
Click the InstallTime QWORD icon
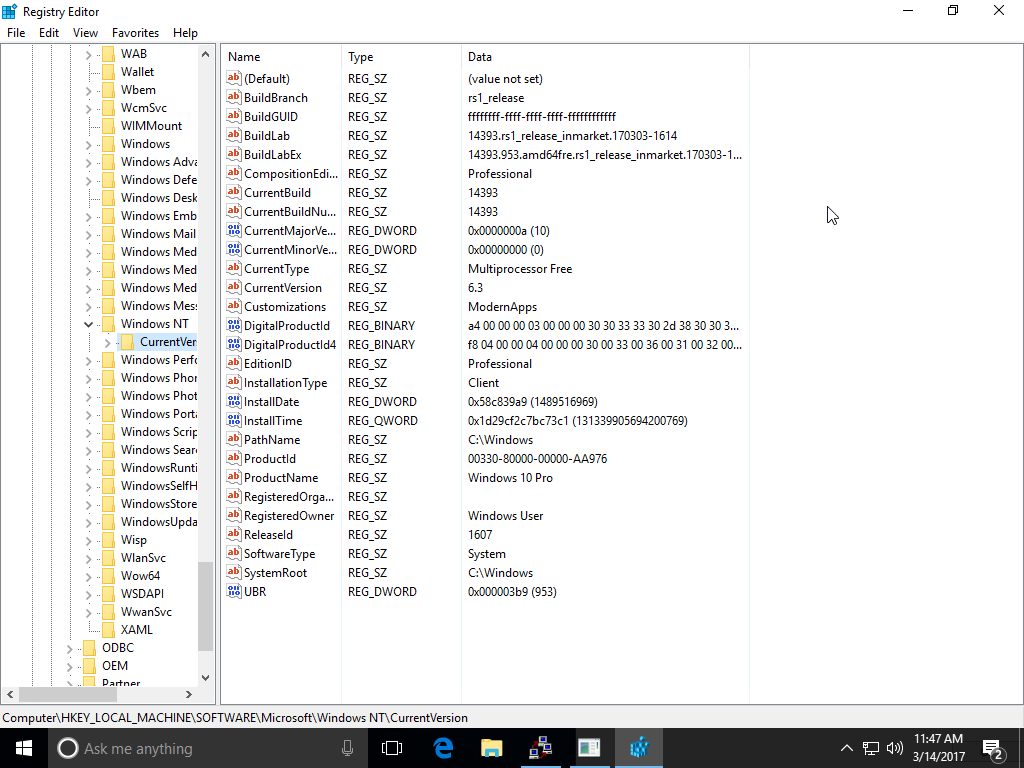click(x=234, y=421)
